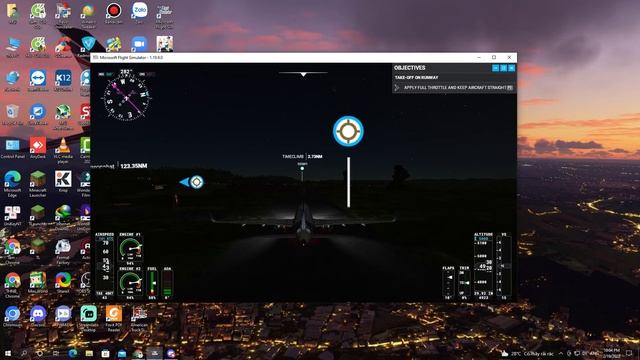640x360 pixels.
Task: Click the Fuel level bar gauge
Action: pos(152,283)
